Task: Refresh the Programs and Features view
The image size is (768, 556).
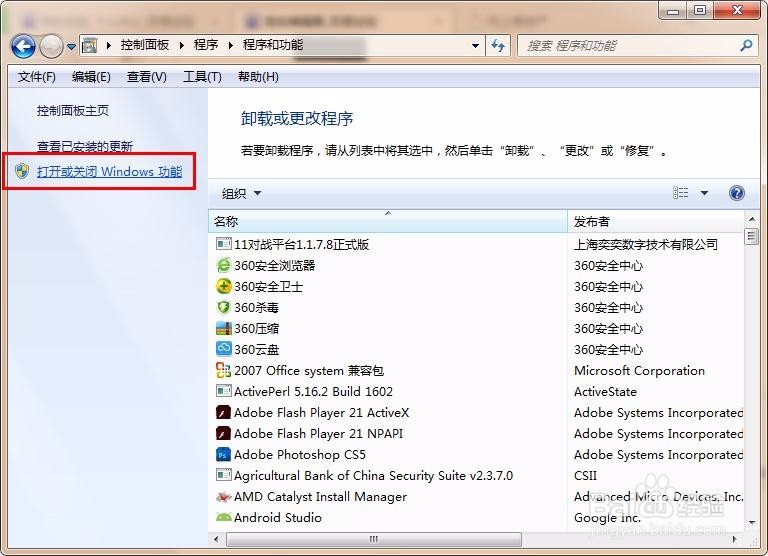Action: [498, 46]
